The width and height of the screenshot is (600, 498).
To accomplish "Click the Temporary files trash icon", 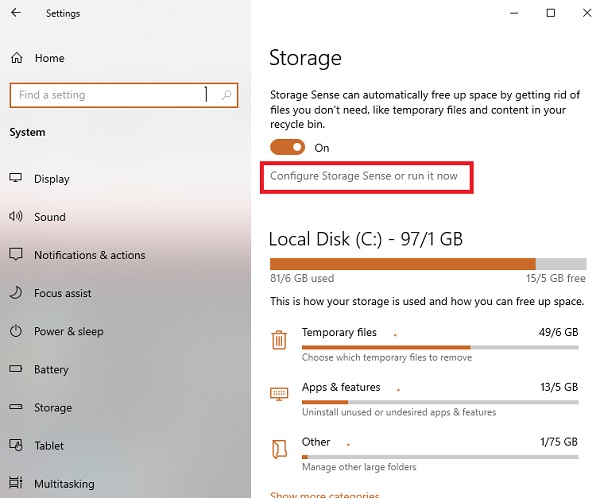I will (x=279, y=340).
